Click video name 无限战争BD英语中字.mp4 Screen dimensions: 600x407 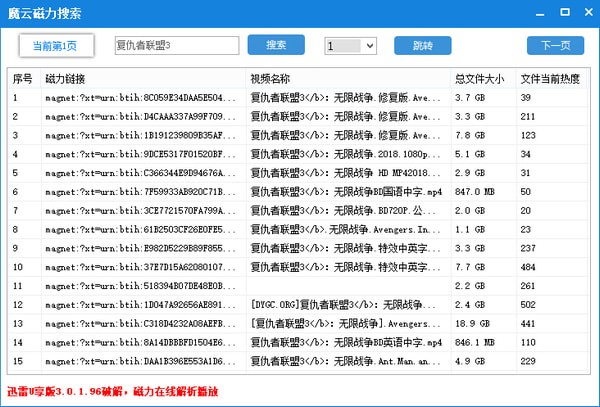pos(346,342)
